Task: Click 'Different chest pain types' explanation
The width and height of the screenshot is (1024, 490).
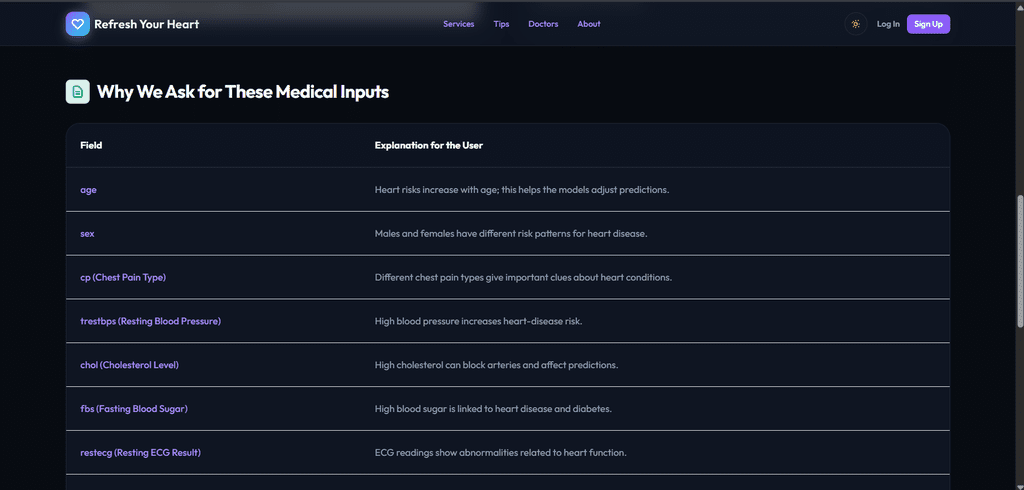Action: (523, 277)
